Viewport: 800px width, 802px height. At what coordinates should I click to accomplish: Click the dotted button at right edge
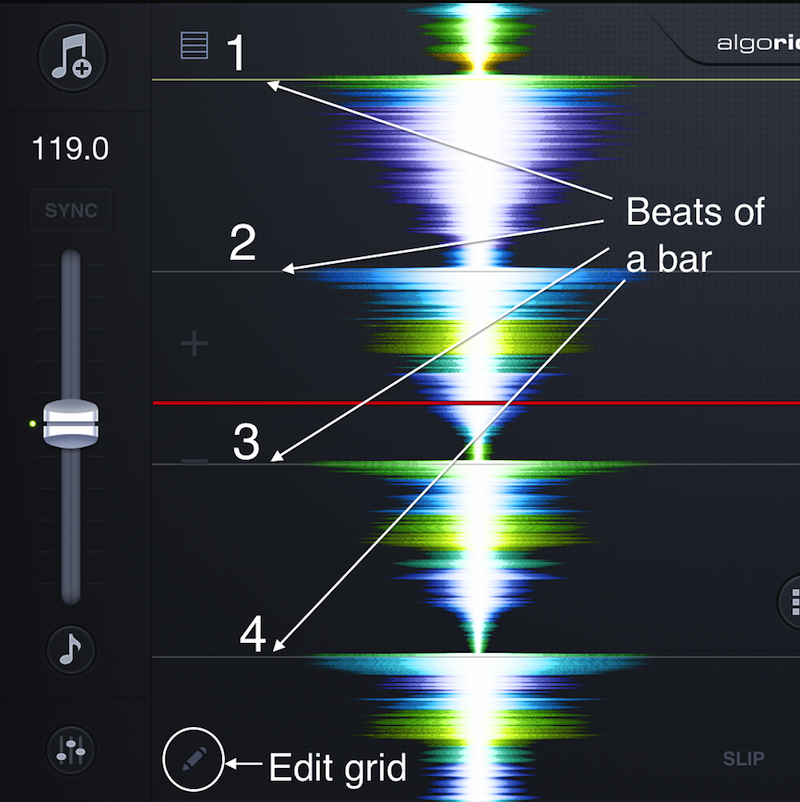pos(792,602)
